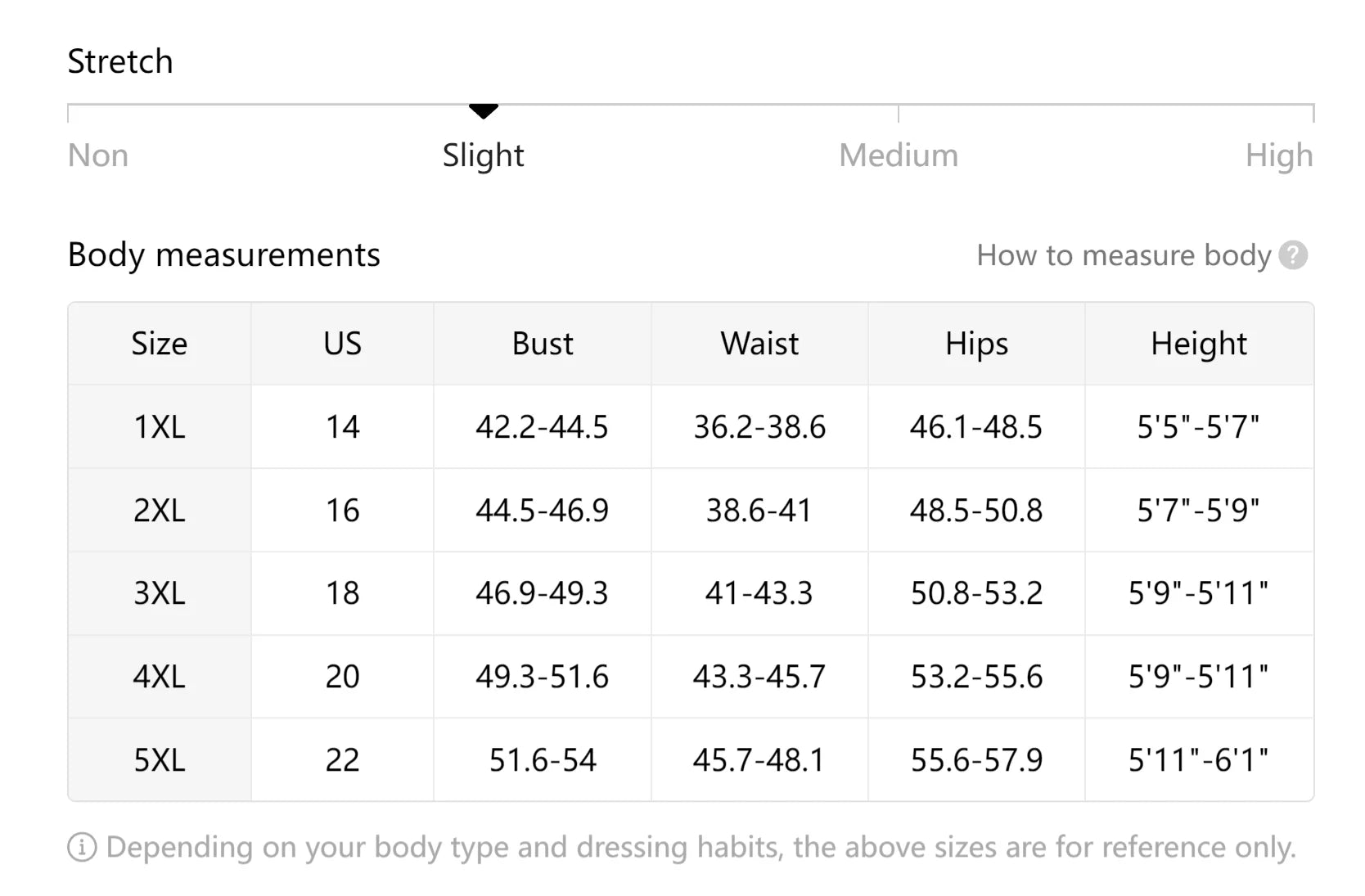Click the info icon beside disclaimer
Image resolution: width=1365 pixels, height=896 pixels.
(x=82, y=848)
